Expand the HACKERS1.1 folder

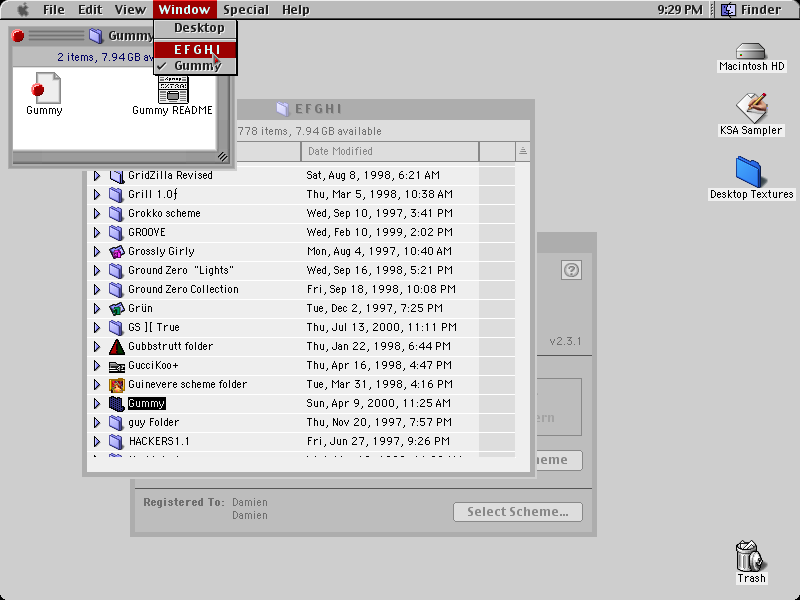[97, 441]
